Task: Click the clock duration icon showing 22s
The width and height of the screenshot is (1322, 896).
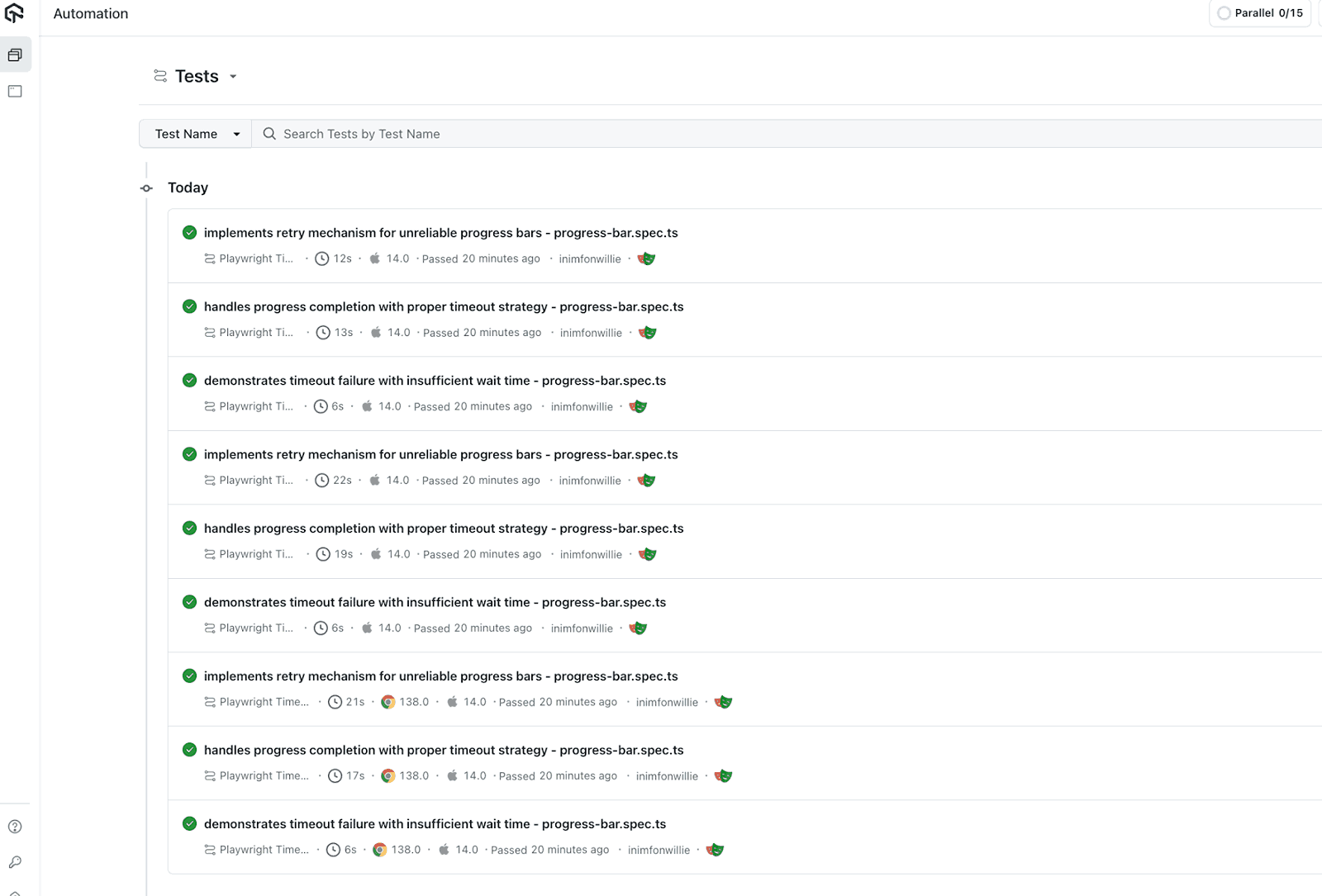Action: click(323, 480)
